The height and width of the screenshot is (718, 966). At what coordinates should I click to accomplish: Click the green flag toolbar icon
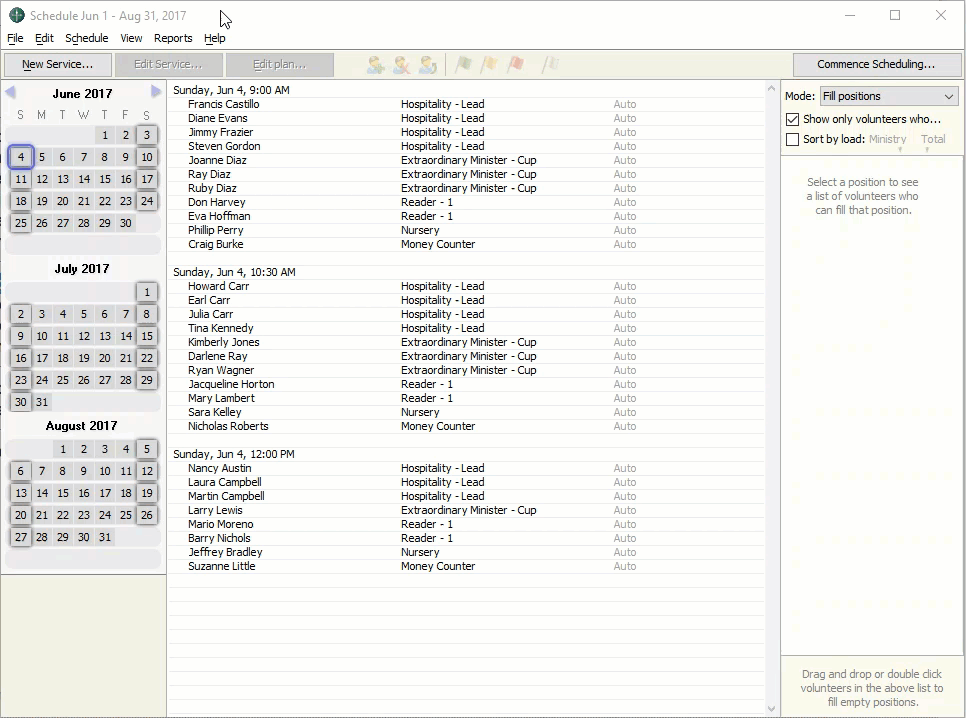pos(463,65)
